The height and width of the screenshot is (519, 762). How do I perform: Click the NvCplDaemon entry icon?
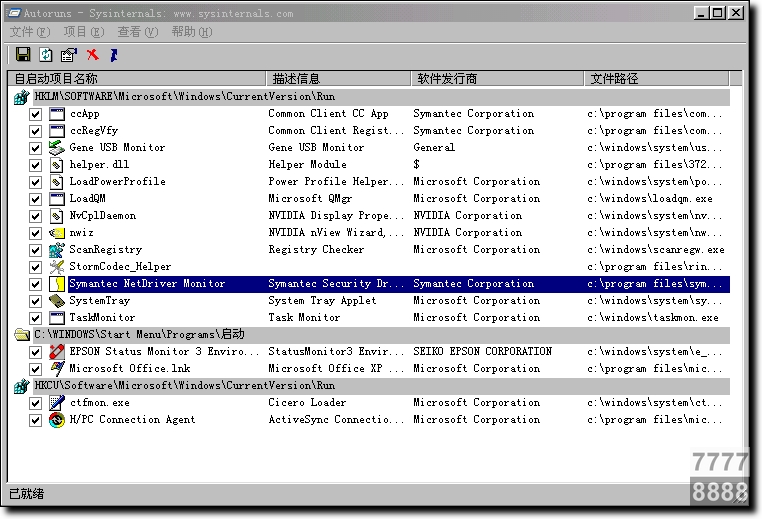(x=57, y=216)
